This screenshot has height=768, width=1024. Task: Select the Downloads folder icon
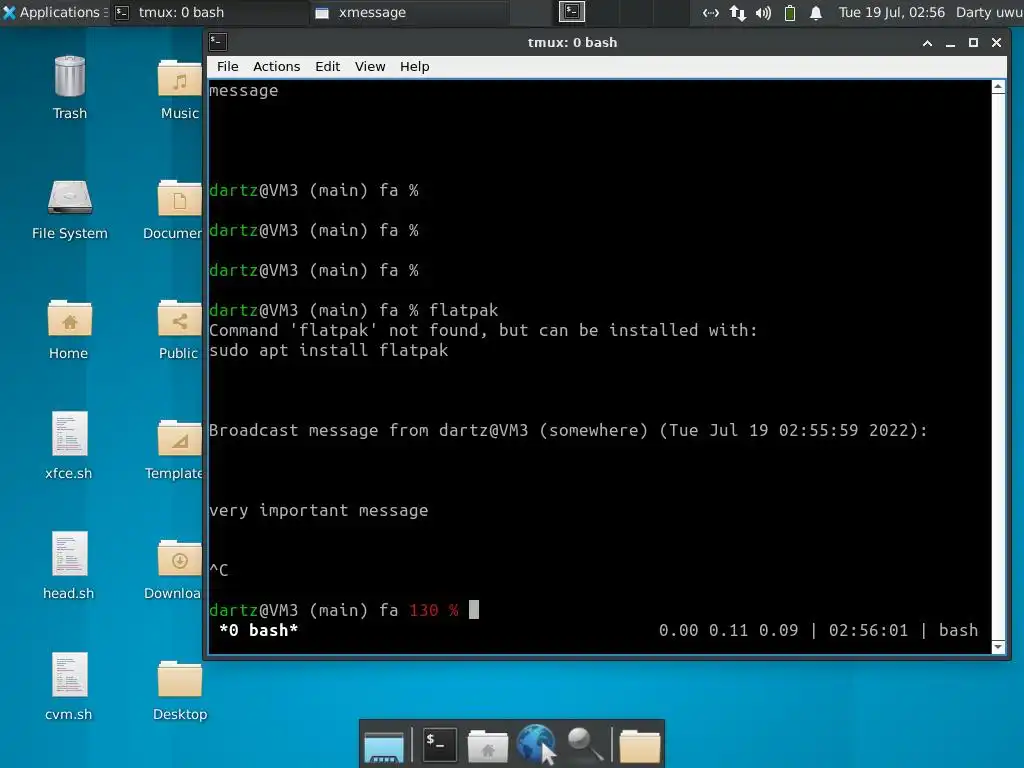pyautogui.click(x=180, y=559)
